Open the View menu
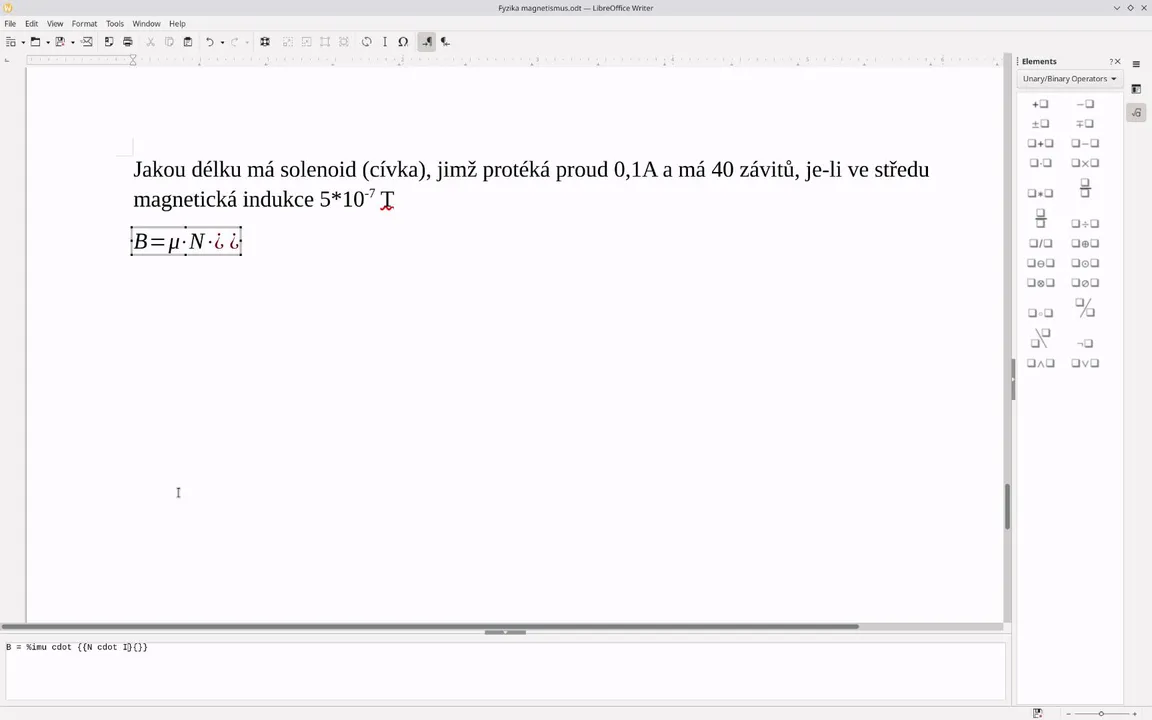Screen dimensions: 1152x720 coord(55,24)
